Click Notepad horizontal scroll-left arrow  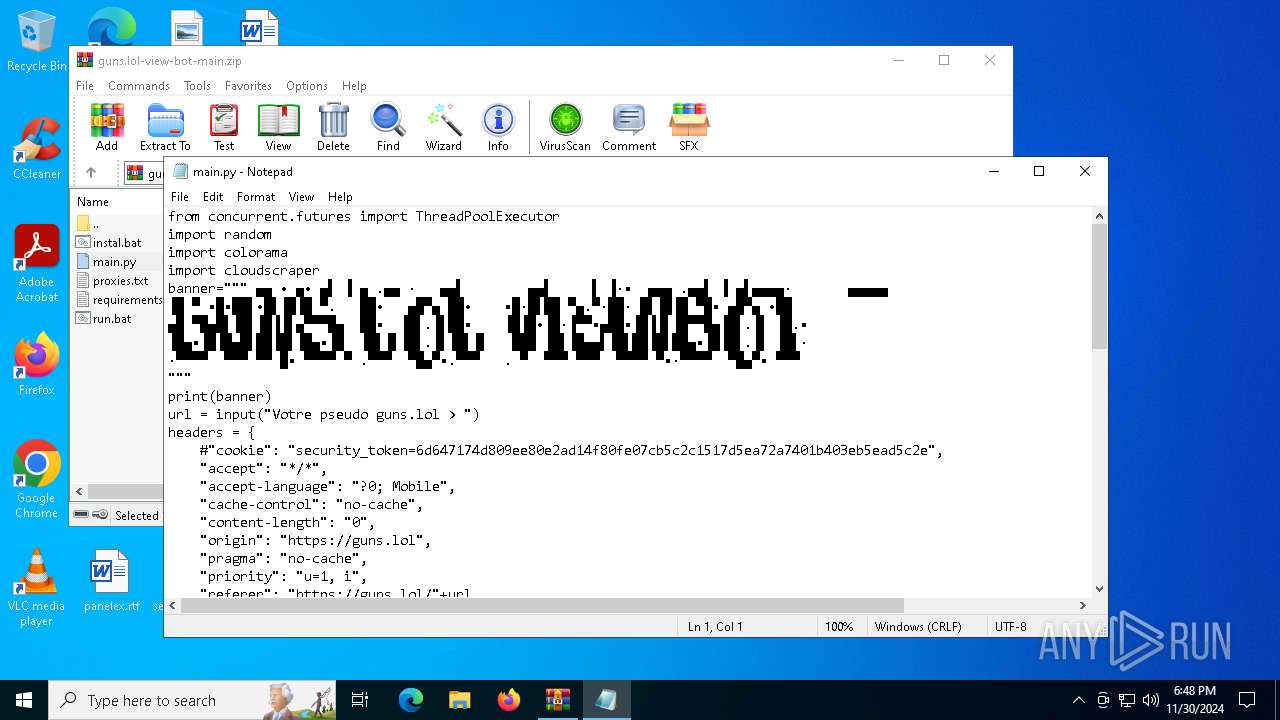click(173, 606)
